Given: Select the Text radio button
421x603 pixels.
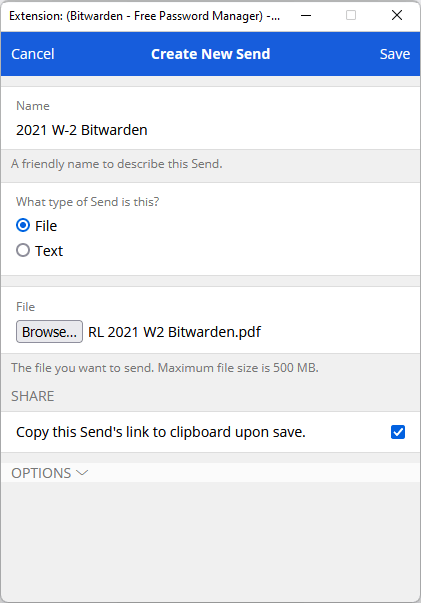Looking at the screenshot, I should pyautogui.click(x=23, y=250).
